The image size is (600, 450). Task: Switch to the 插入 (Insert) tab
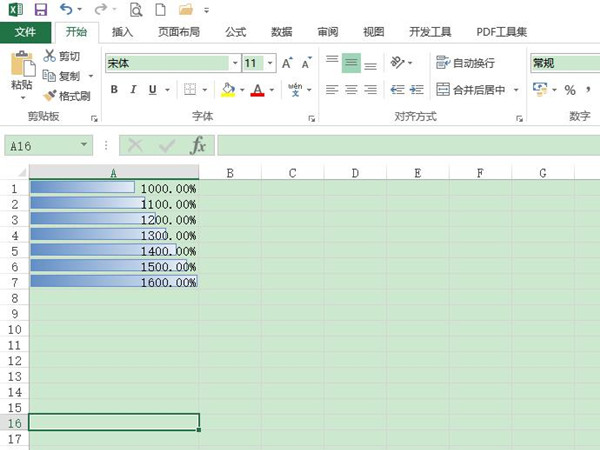coord(123,32)
